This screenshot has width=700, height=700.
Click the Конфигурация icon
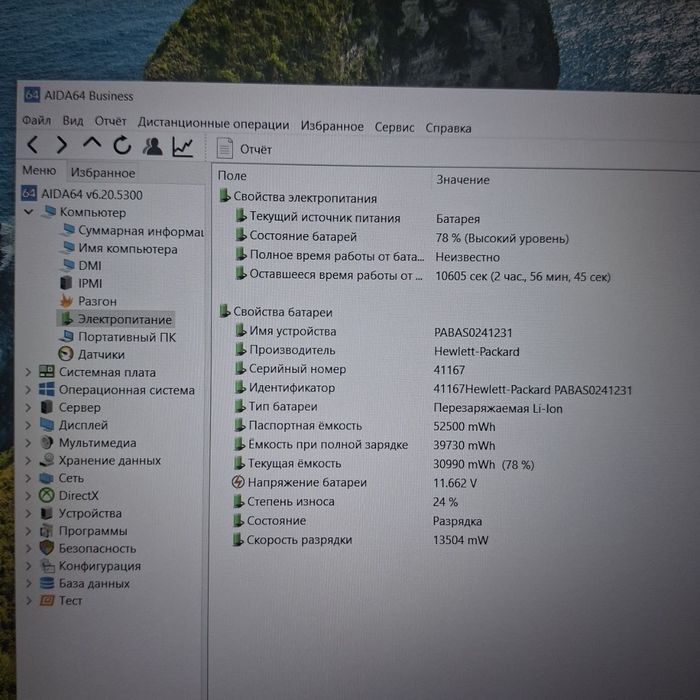pos(47,566)
